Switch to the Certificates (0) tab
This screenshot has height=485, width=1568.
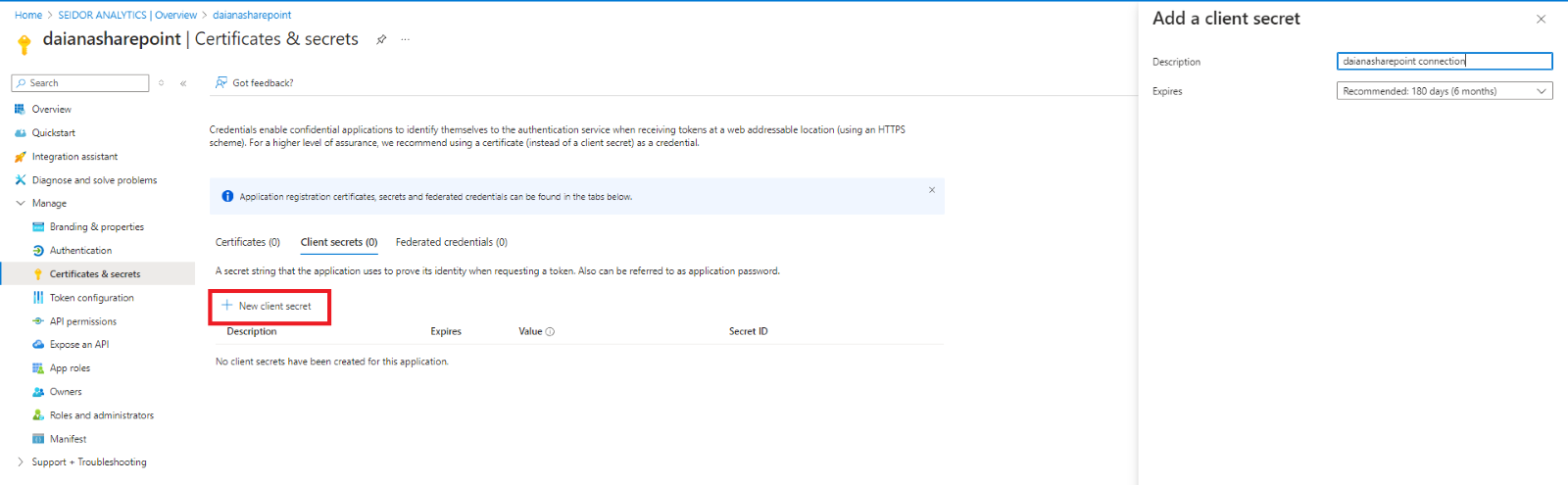(247, 242)
